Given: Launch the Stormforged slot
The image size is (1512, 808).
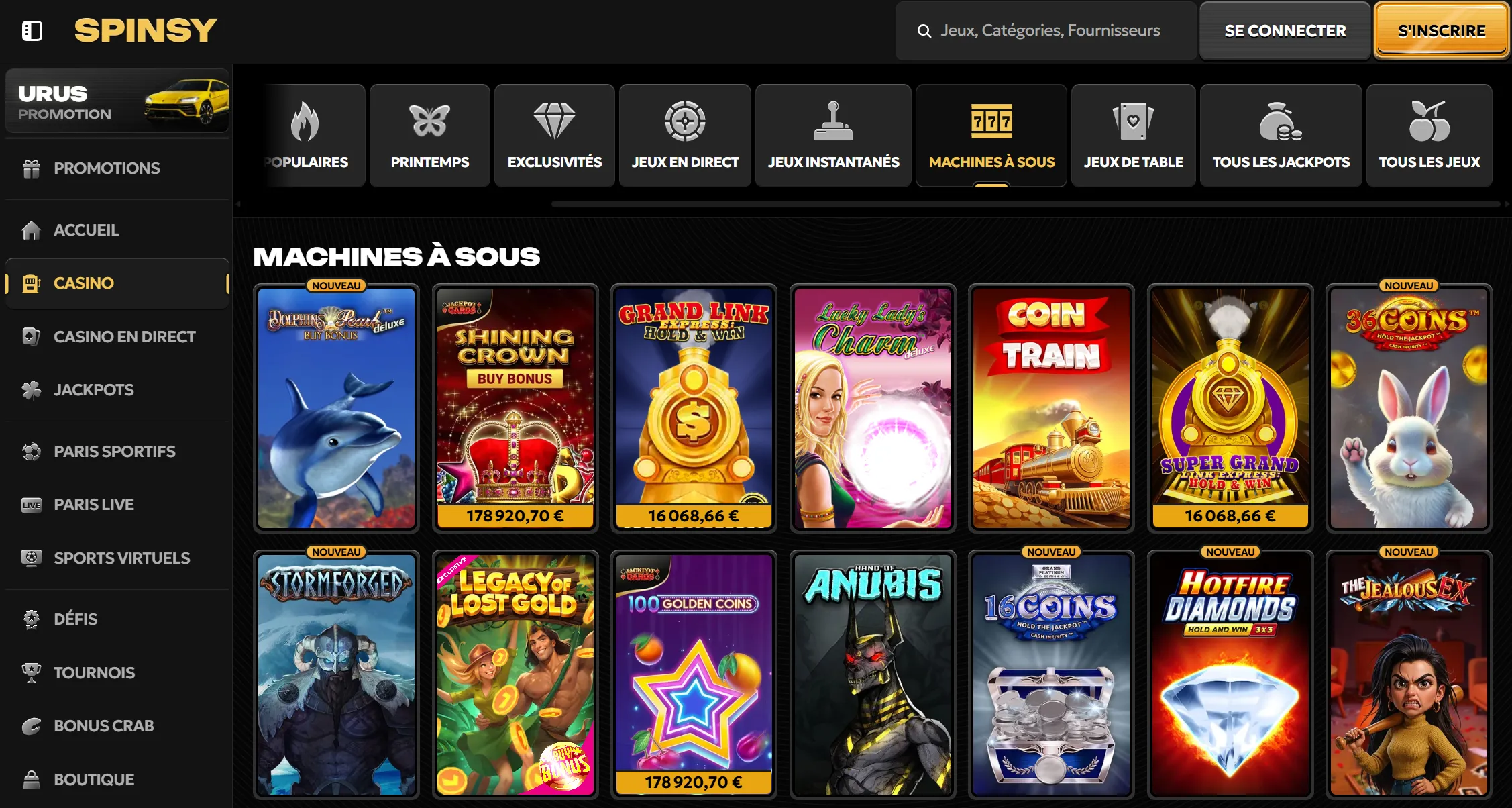Looking at the screenshot, I should tap(336, 674).
